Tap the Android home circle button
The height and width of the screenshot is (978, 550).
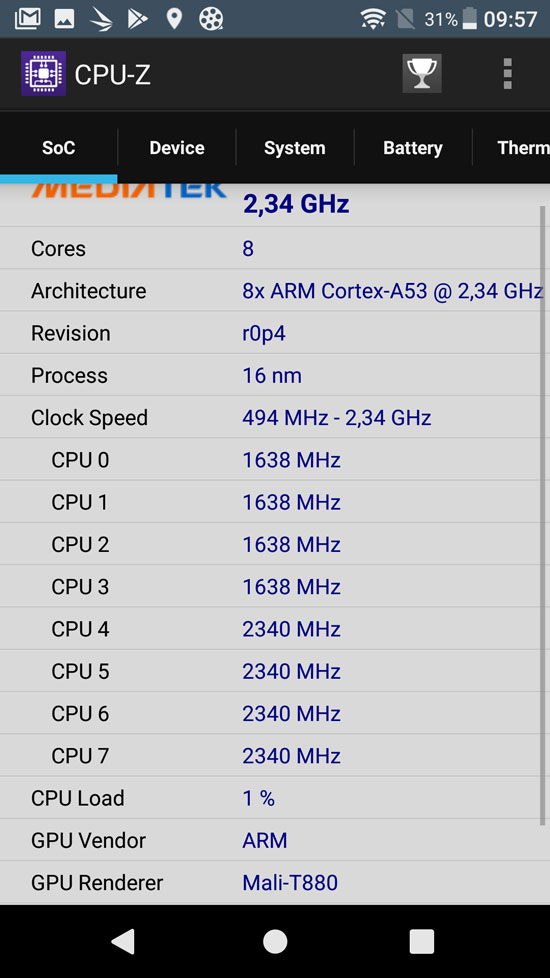click(275, 941)
